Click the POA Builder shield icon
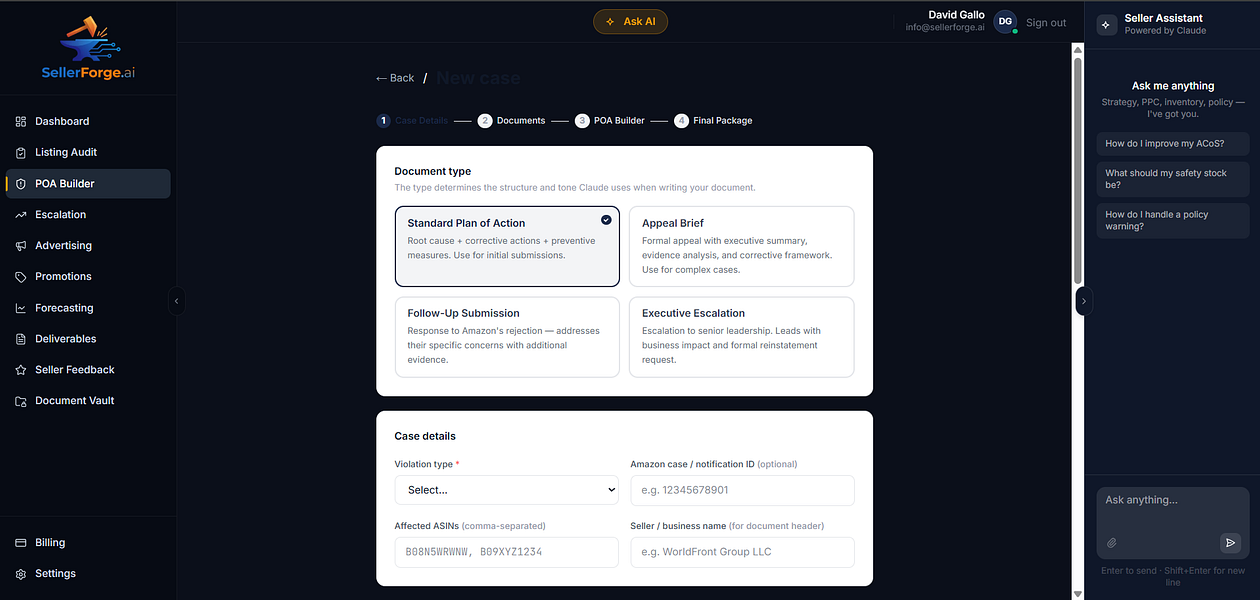The image size is (1260, 600). (x=21, y=183)
